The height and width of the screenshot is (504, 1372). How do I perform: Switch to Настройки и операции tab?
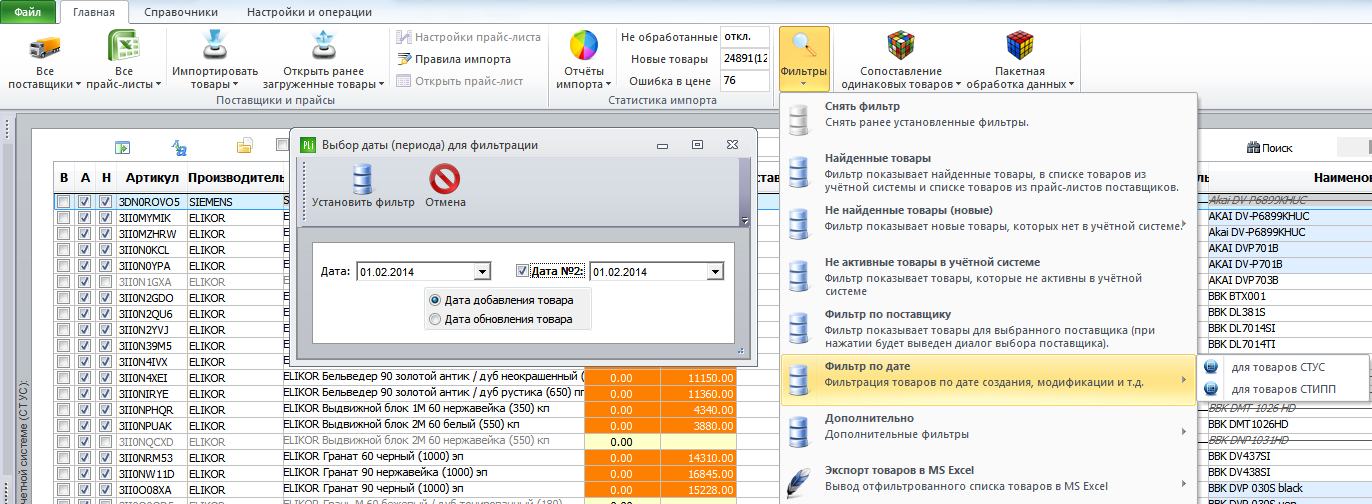(309, 12)
